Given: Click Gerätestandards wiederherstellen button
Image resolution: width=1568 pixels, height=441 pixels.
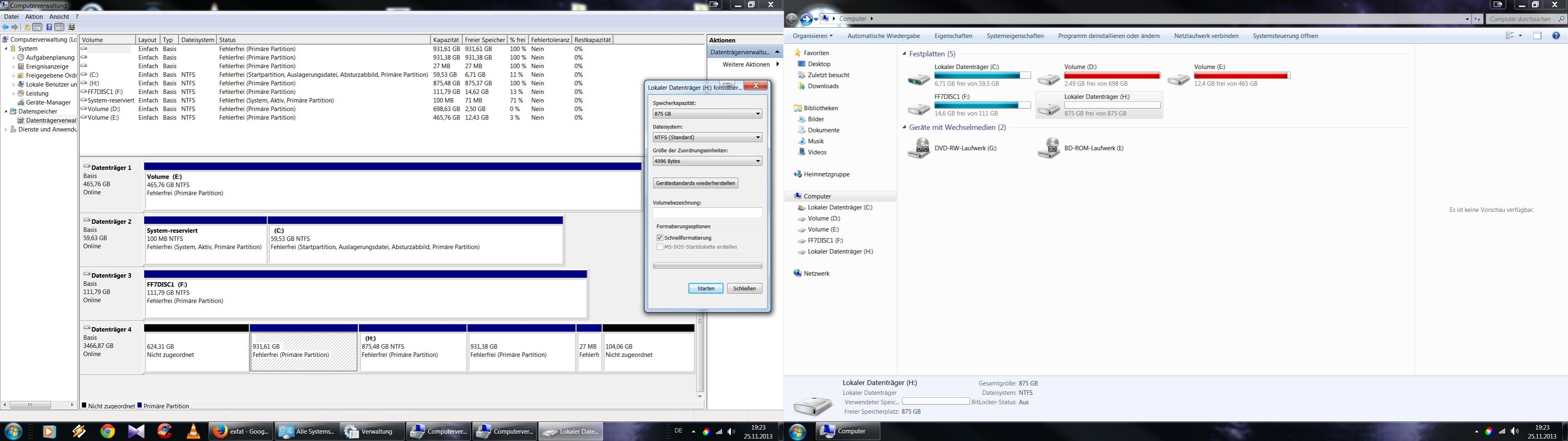Looking at the screenshot, I should [x=695, y=183].
